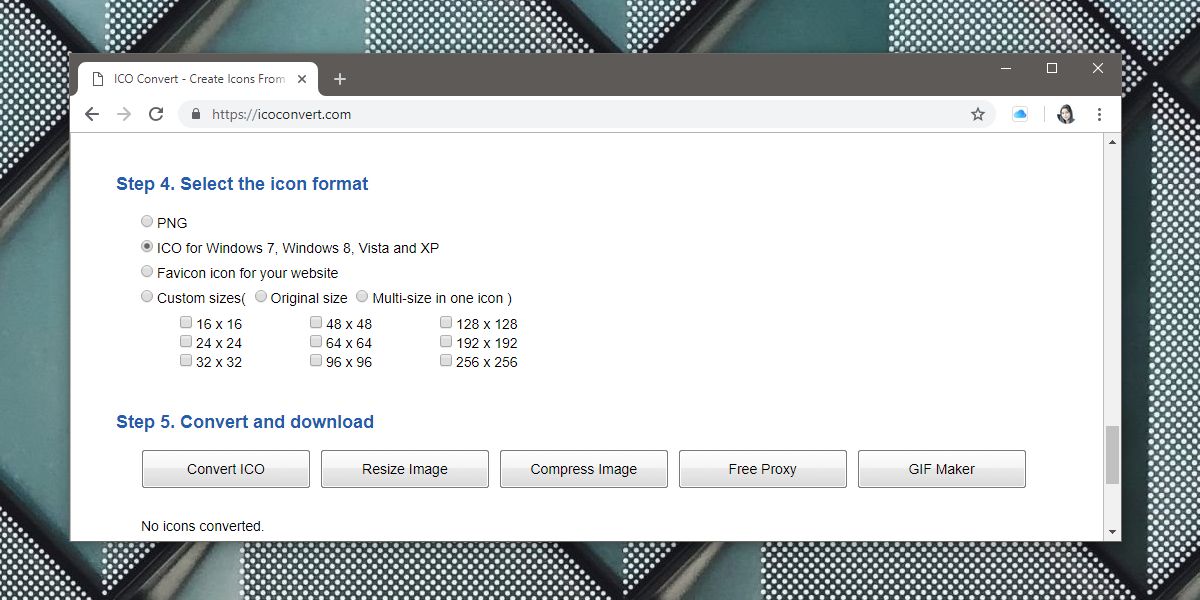Screen dimensions: 1200x600
Task: Check the 16 x 16 size box
Action: pos(186,322)
